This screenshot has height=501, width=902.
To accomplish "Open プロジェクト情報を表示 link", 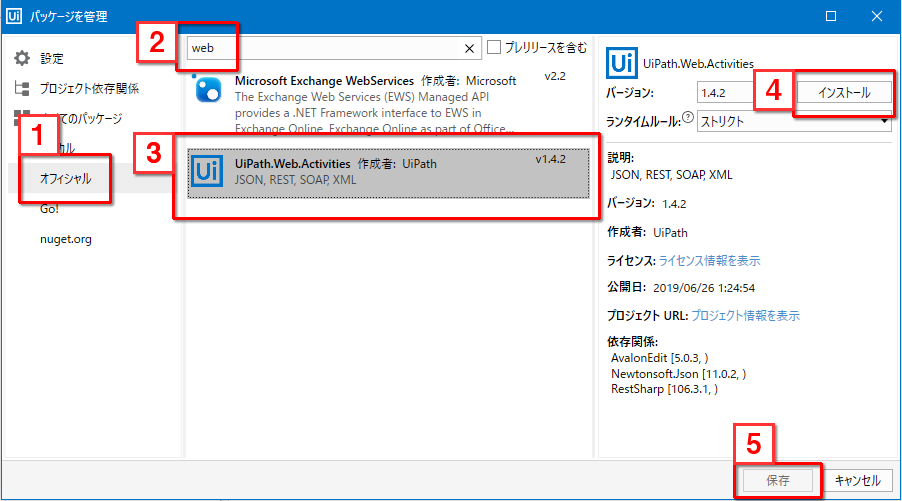I will point(745,315).
